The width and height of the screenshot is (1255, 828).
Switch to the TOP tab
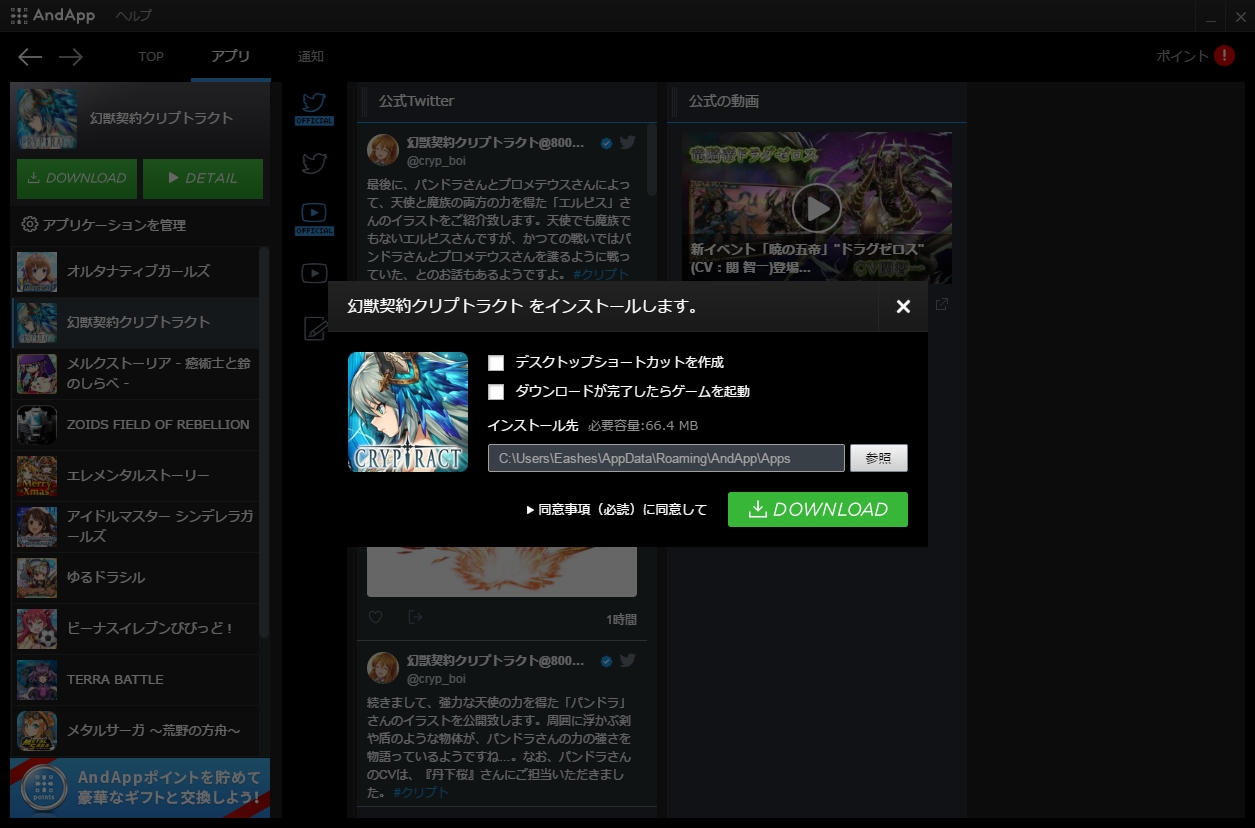point(151,57)
